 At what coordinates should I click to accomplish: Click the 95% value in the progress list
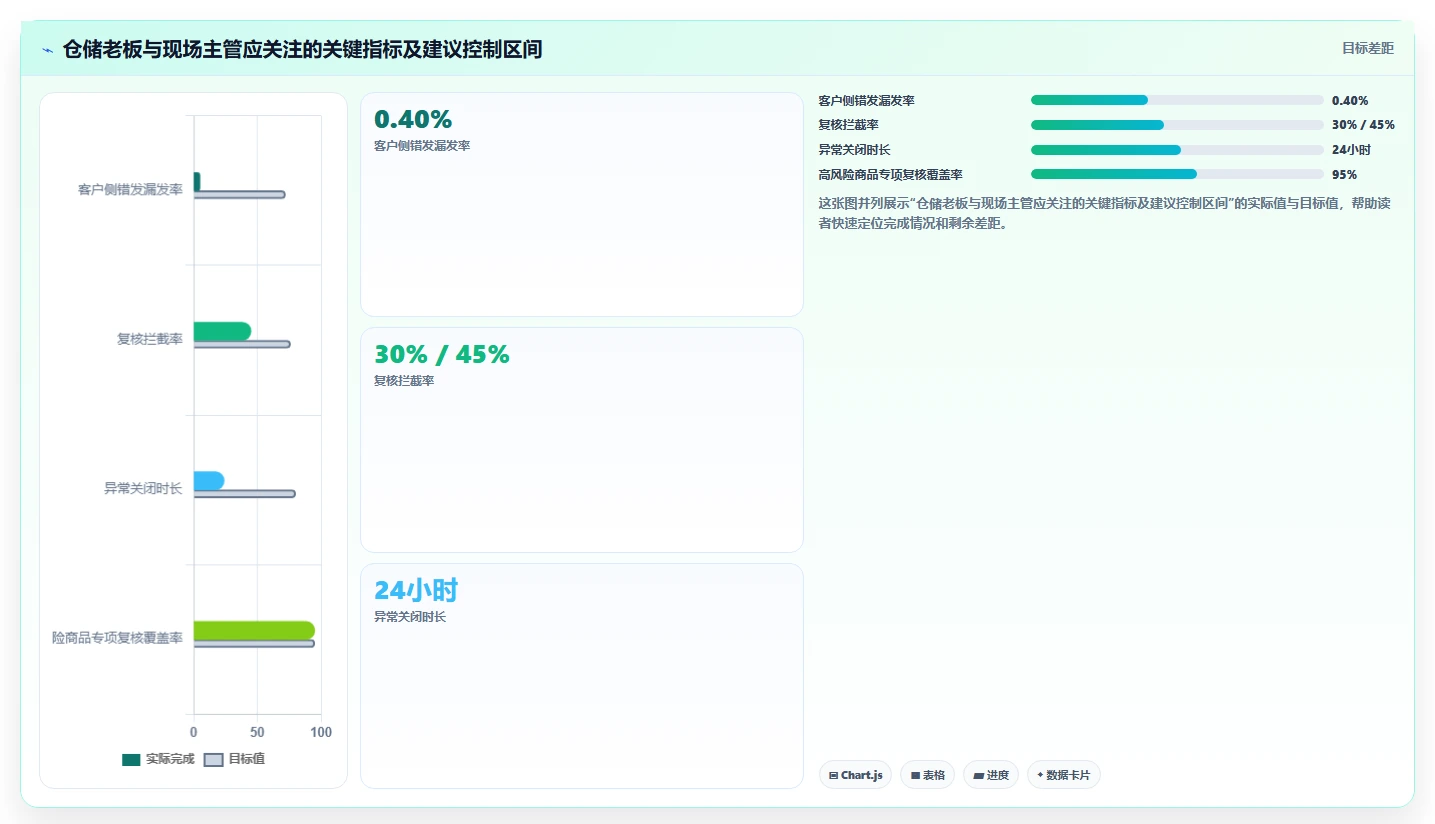click(x=1344, y=174)
